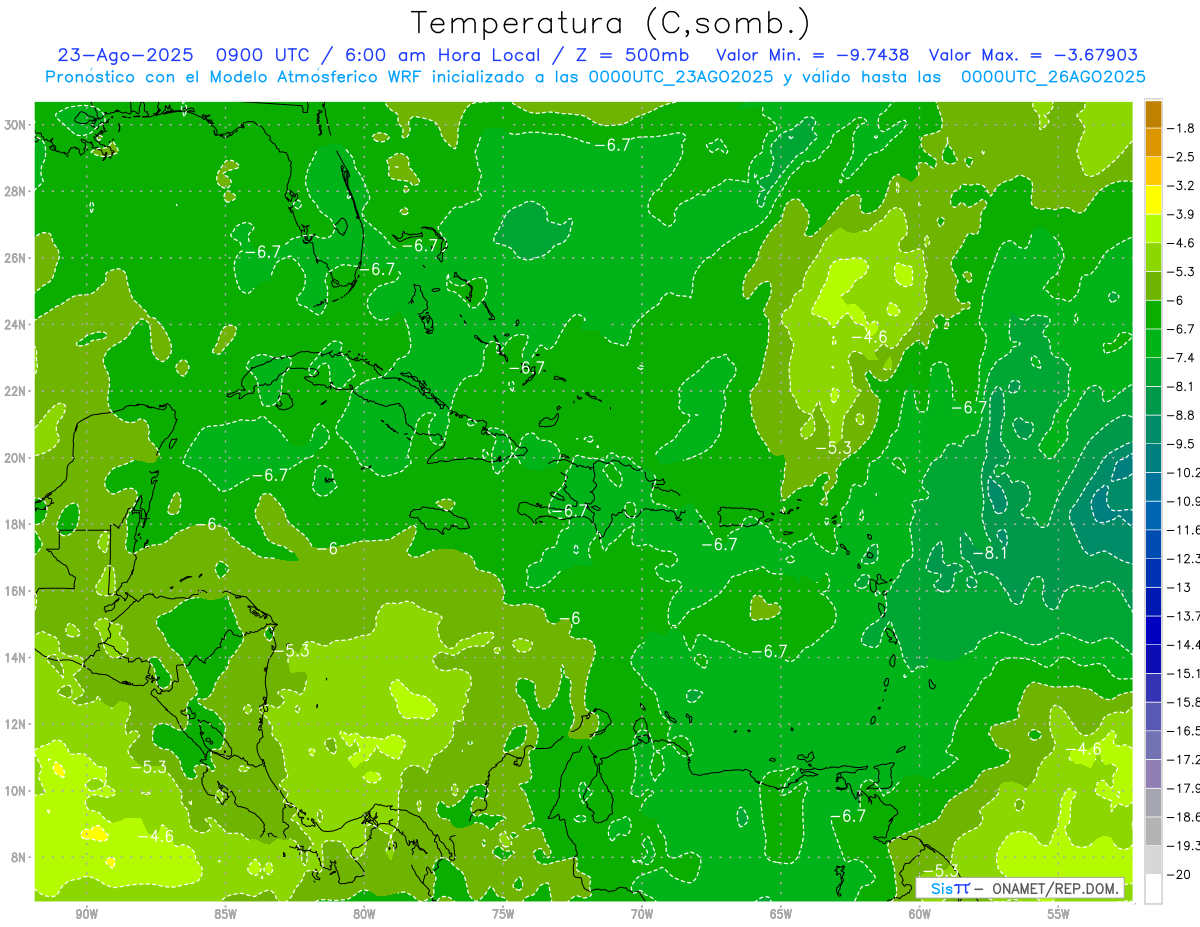Viewport: 1200px width, 927px height.
Task: Pick the purple swatch between -17.2 and -17.9
Action: [x=1153, y=774]
